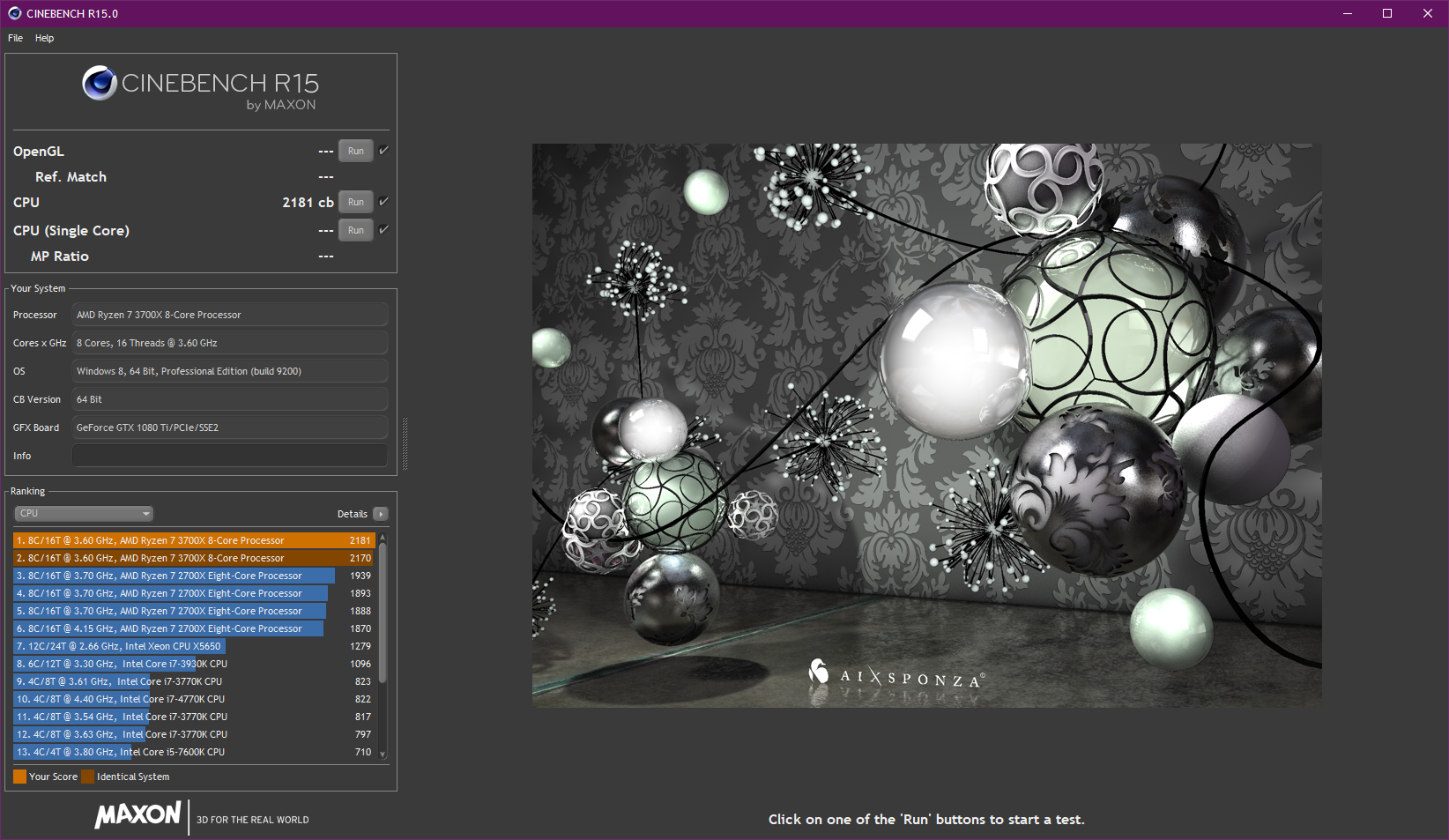Minimize the Cinebench window
The width and height of the screenshot is (1449, 840).
click(x=1348, y=13)
